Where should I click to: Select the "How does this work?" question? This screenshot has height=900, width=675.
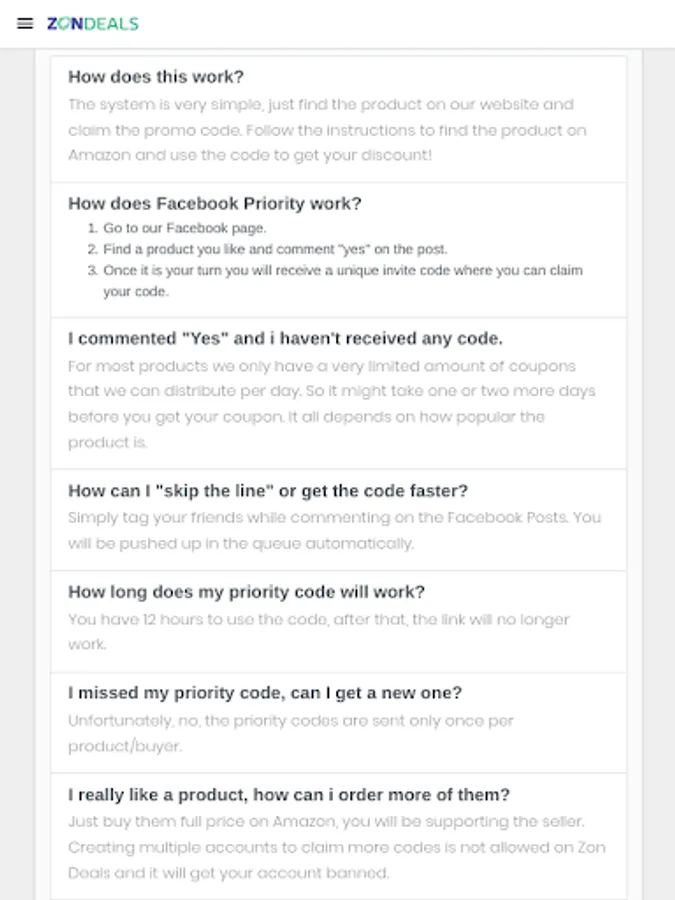coord(156,77)
